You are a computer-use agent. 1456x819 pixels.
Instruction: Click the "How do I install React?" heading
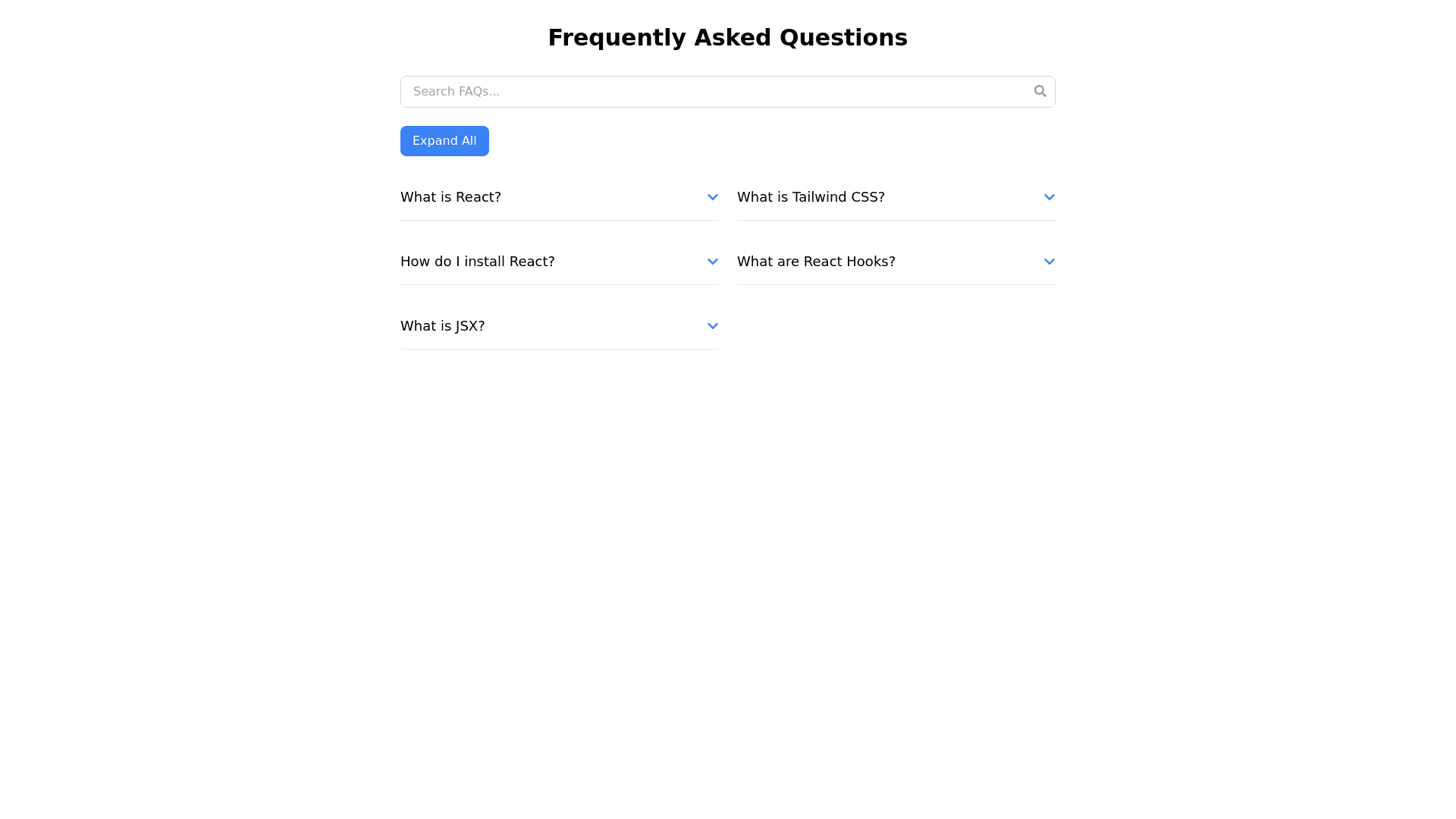478,261
